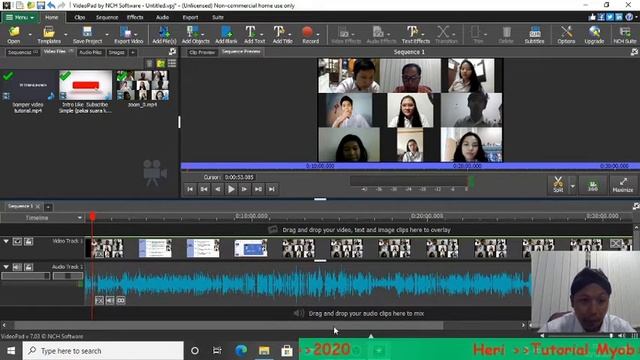Open the Audio ribbon tab
640x360 pixels.
[x=162, y=17]
